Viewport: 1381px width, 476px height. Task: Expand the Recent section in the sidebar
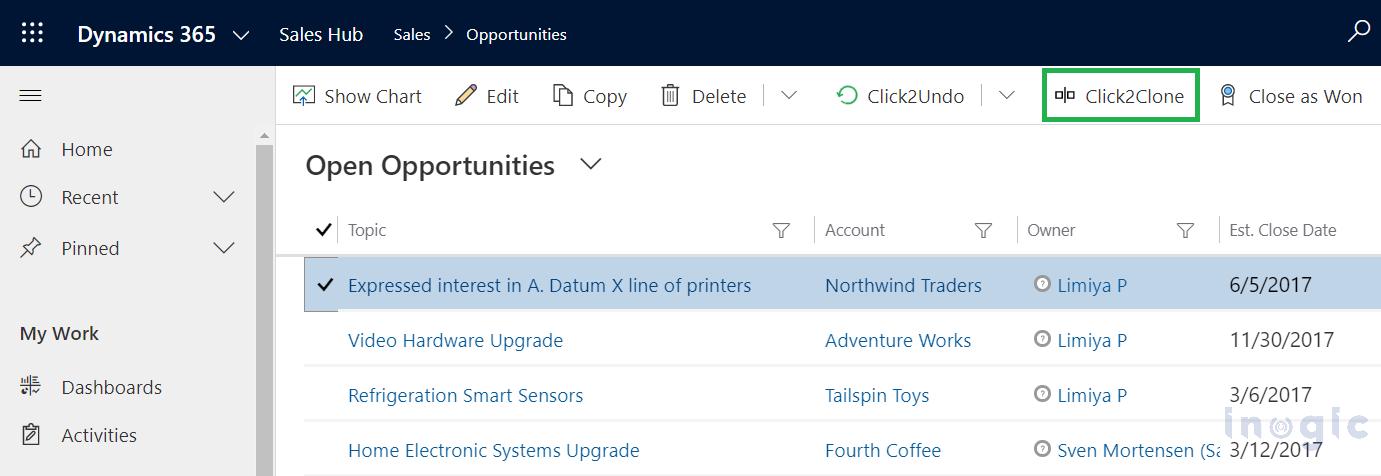(224, 198)
